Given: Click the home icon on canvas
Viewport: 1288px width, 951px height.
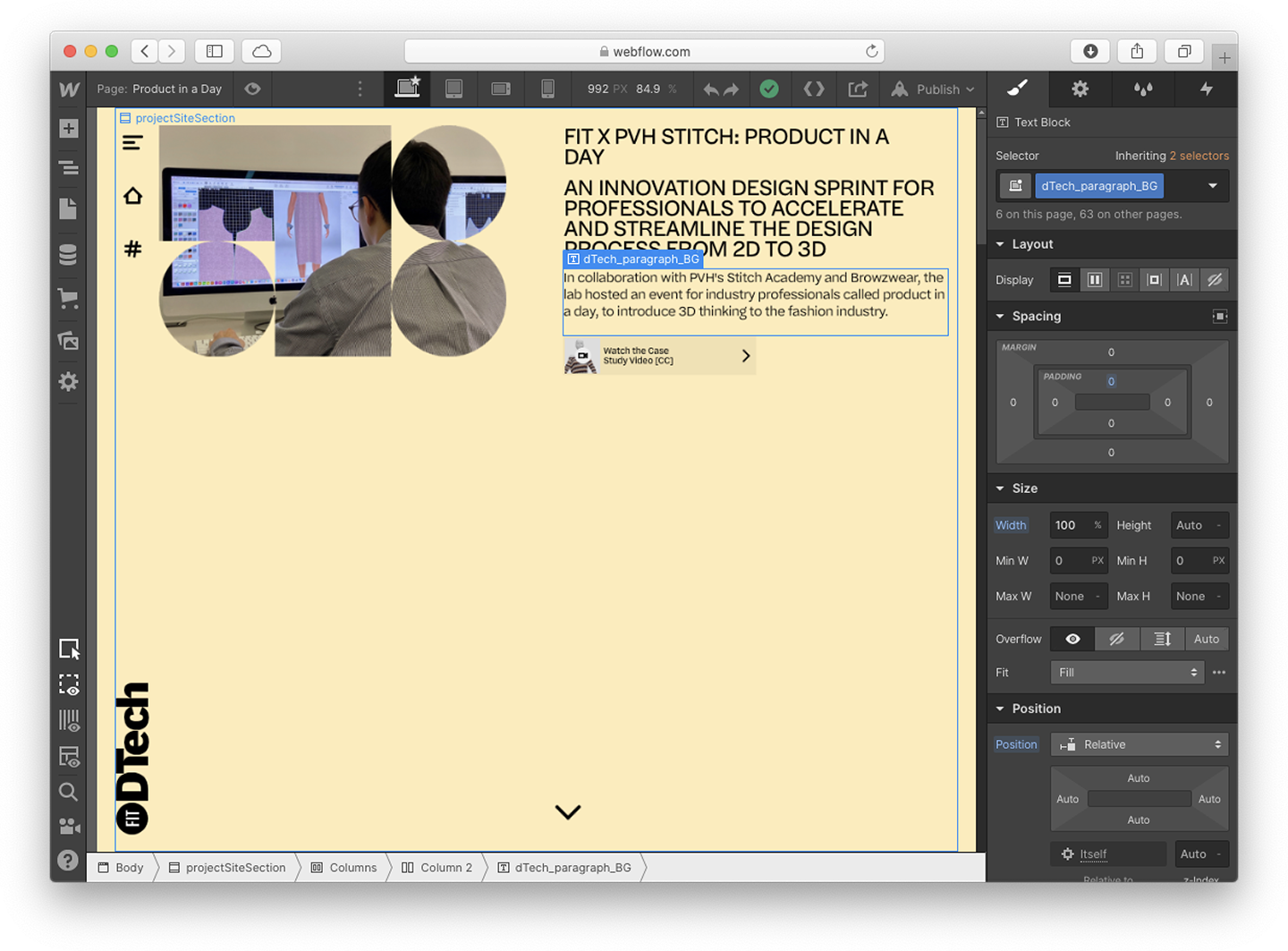Looking at the screenshot, I should pyautogui.click(x=132, y=195).
